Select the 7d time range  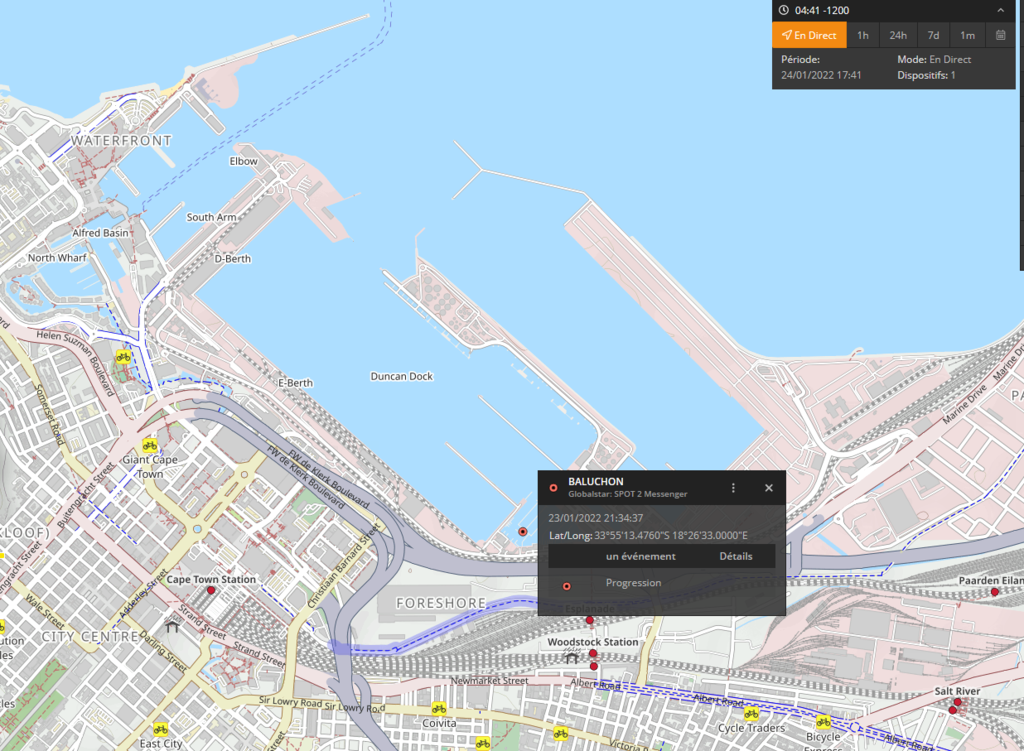click(933, 35)
